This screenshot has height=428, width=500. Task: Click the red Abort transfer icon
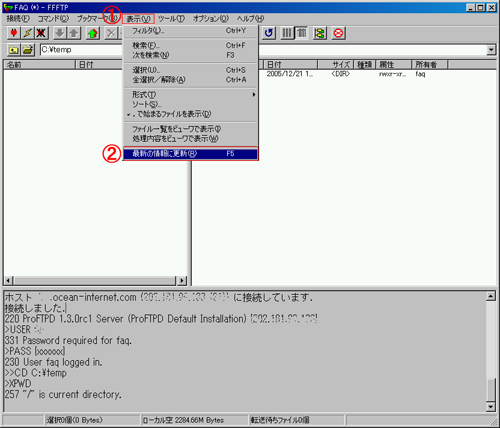(338, 33)
